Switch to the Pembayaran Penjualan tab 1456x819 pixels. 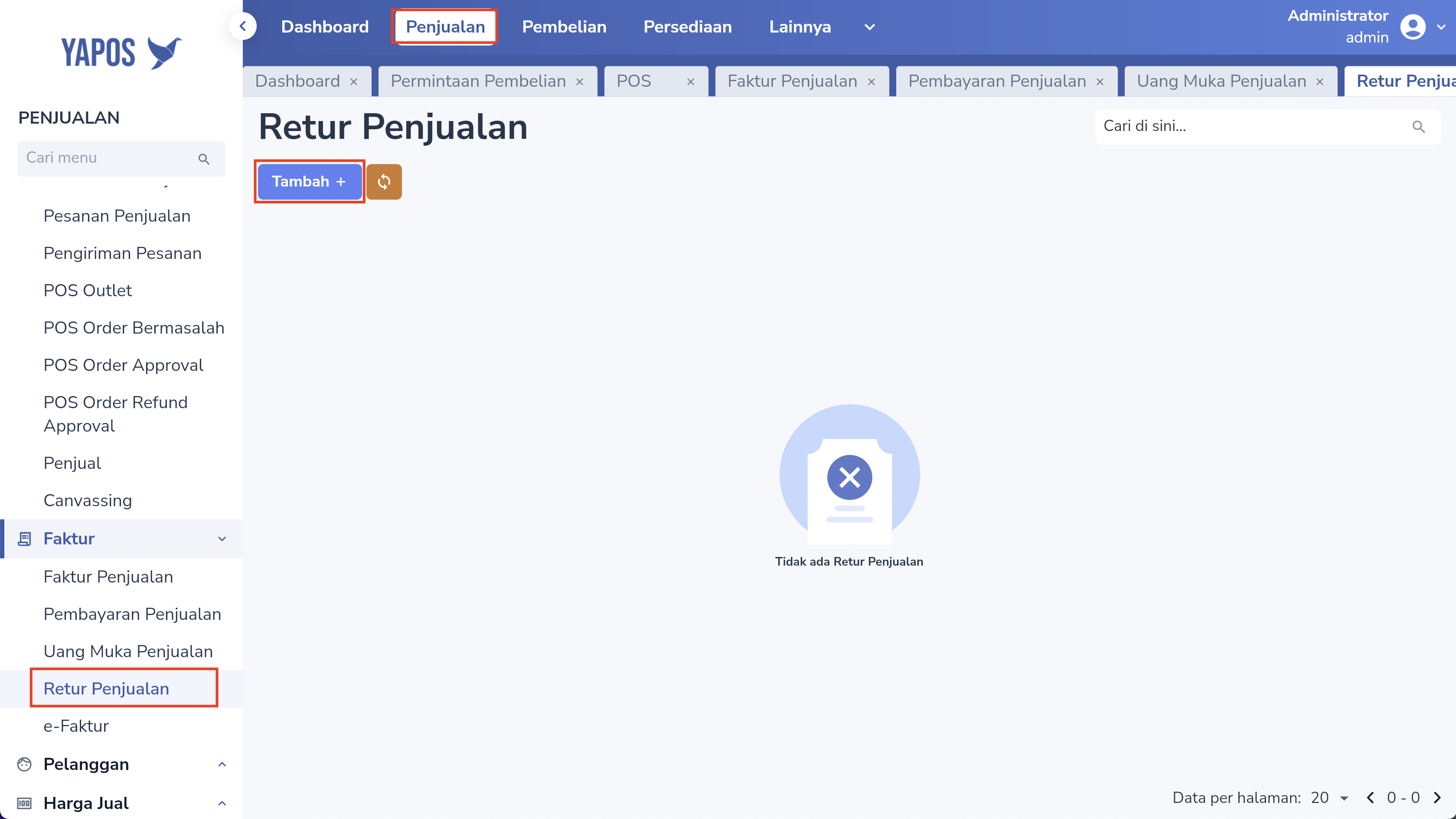pyautogui.click(x=996, y=82)
